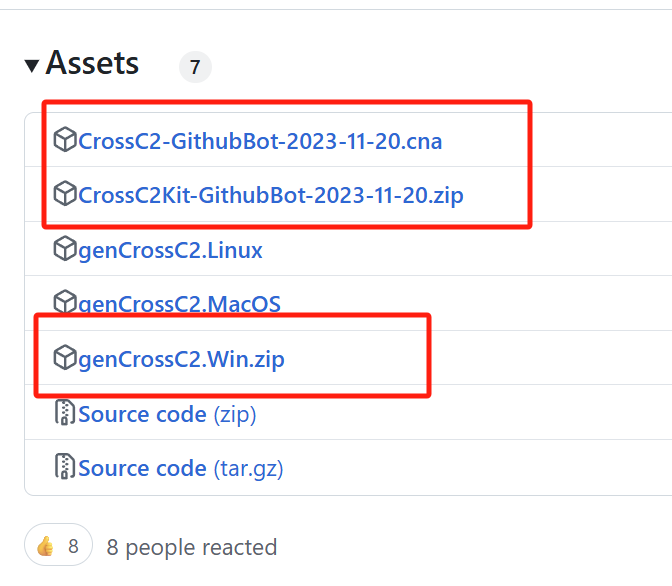Download CrossC2-GithubBot-2023-11-20.cna
Viewport: 672px width, 586px height.
click(x=260, y=141)
